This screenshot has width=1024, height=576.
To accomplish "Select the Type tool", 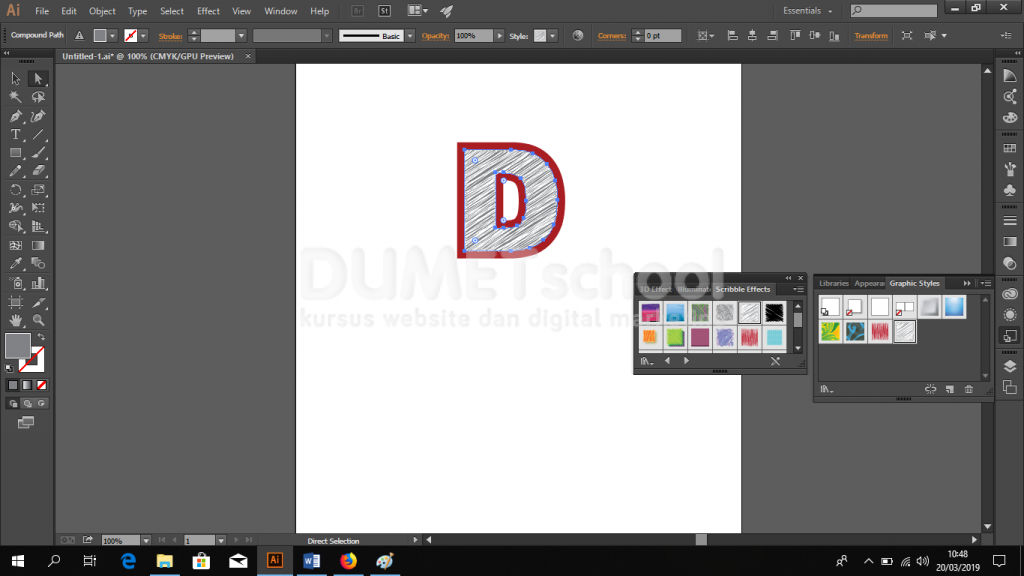I will coord(15,135).
